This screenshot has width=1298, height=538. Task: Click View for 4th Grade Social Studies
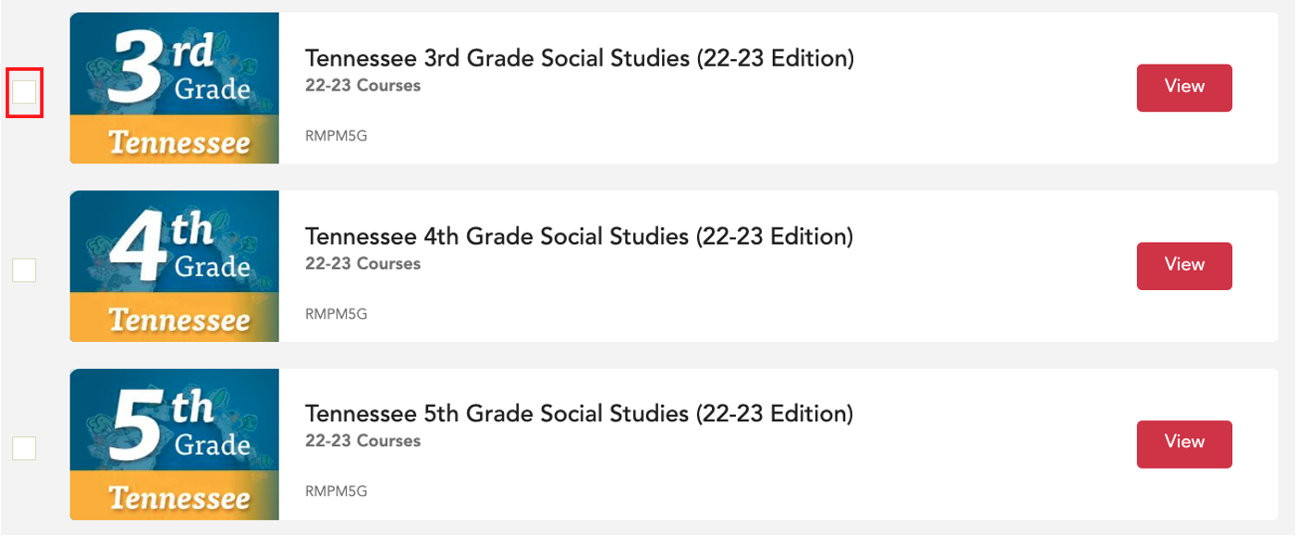(x=1184, y=266)
